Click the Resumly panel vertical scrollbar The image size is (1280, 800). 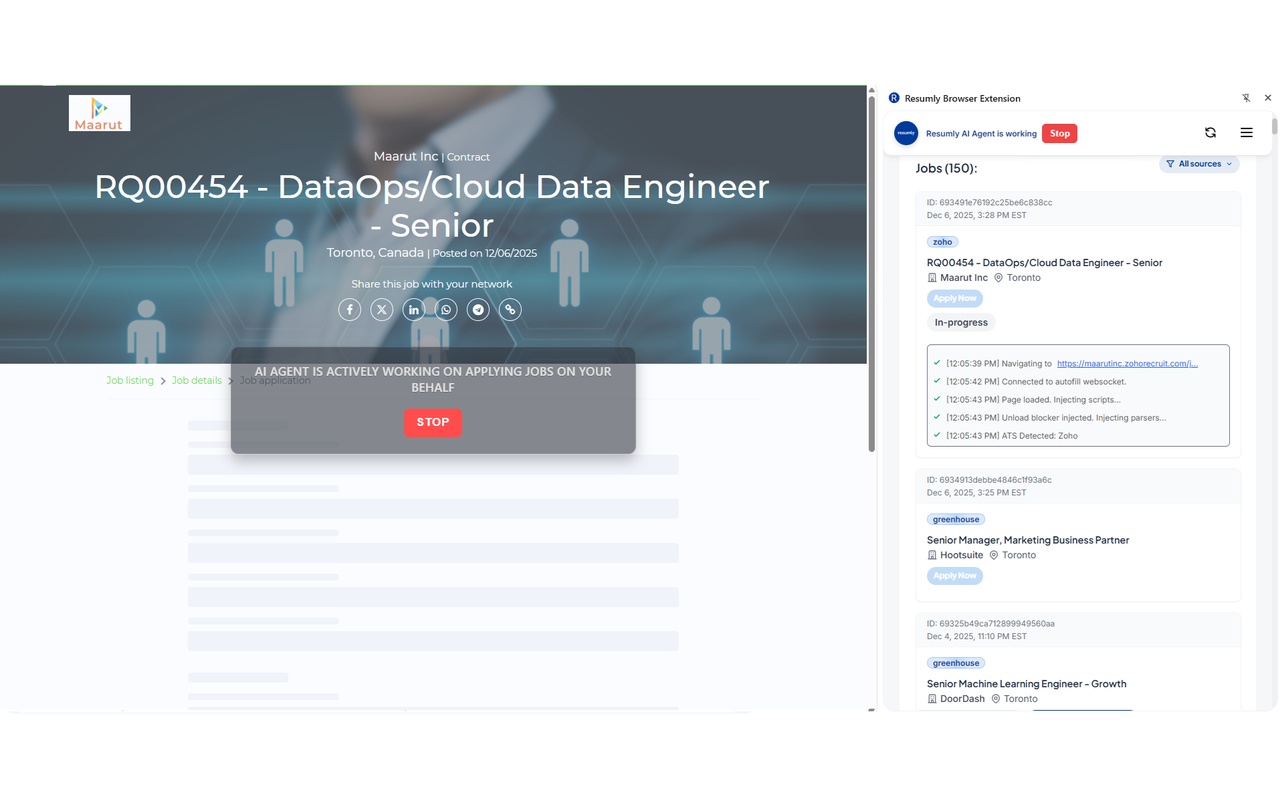[1274, 125]
